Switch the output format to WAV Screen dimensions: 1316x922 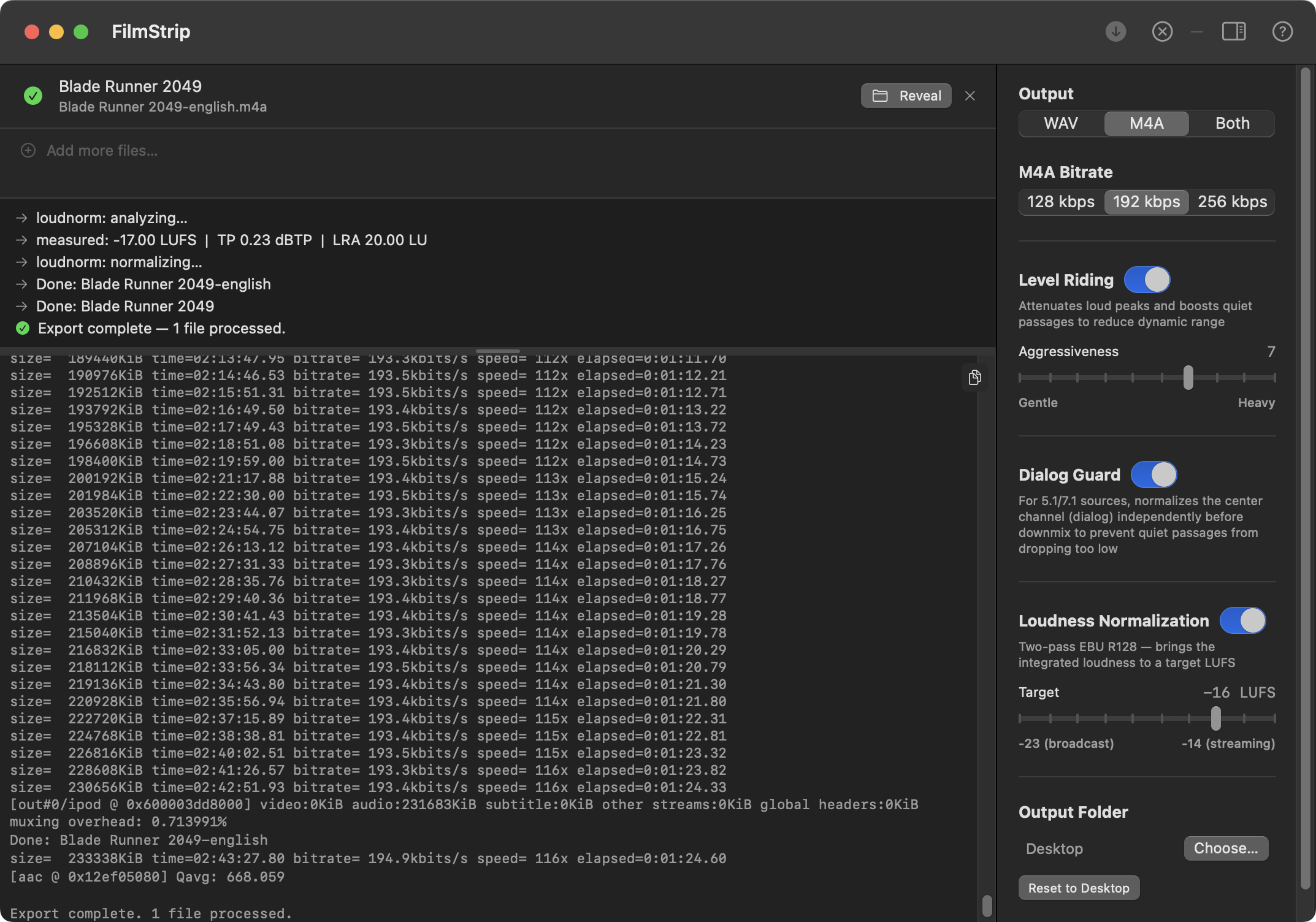point(1060,123)
